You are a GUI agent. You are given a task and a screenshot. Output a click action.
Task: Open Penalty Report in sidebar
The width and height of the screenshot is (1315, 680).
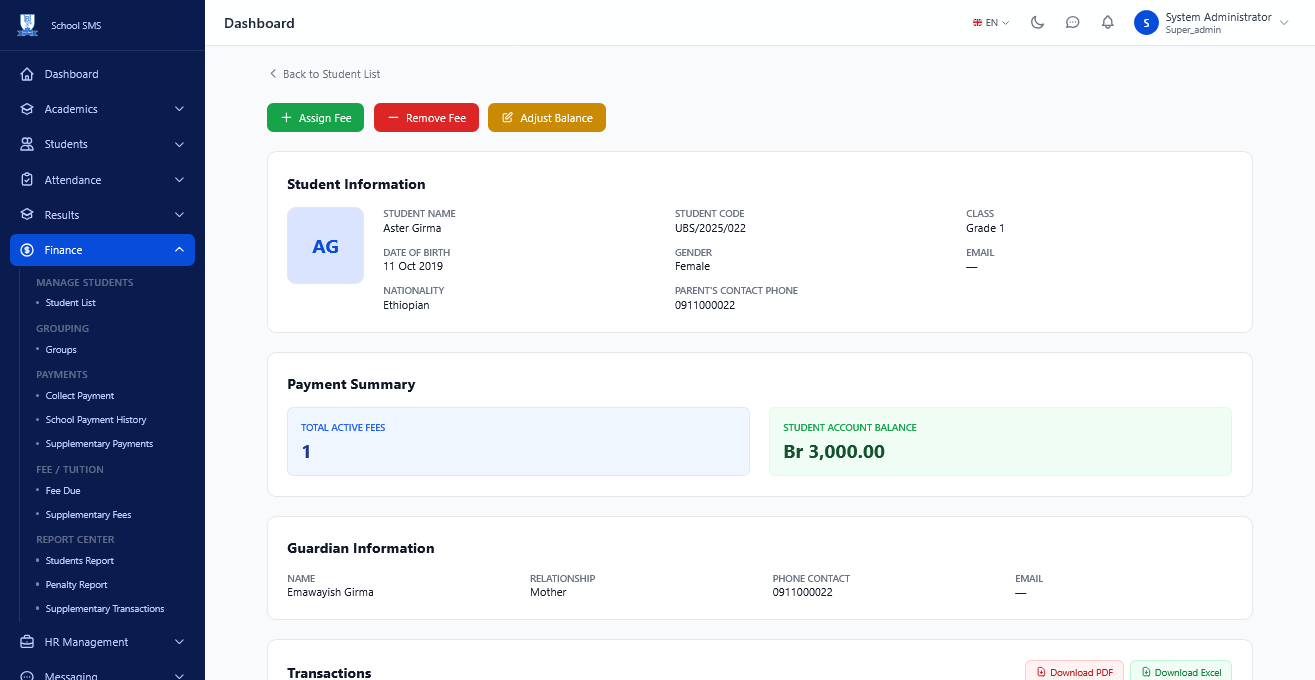point(76,585)
